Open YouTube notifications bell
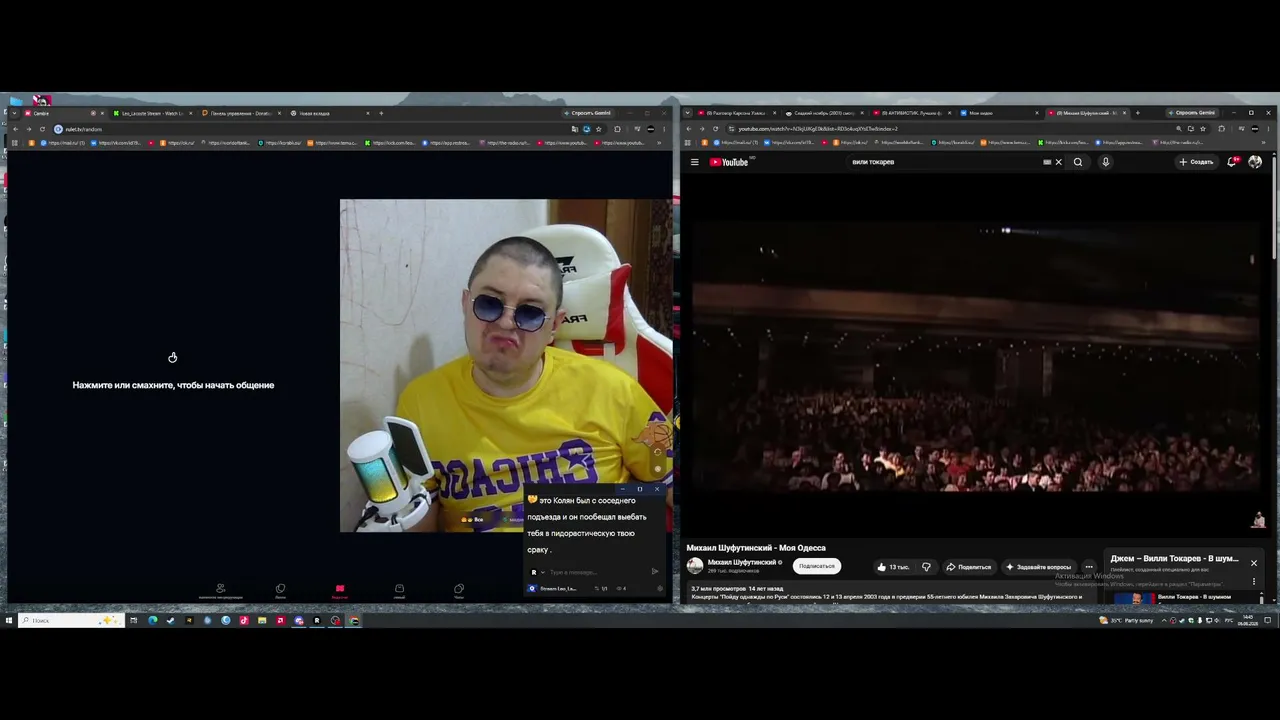This screenshot has height=720, width=1280. [1233, 162]
